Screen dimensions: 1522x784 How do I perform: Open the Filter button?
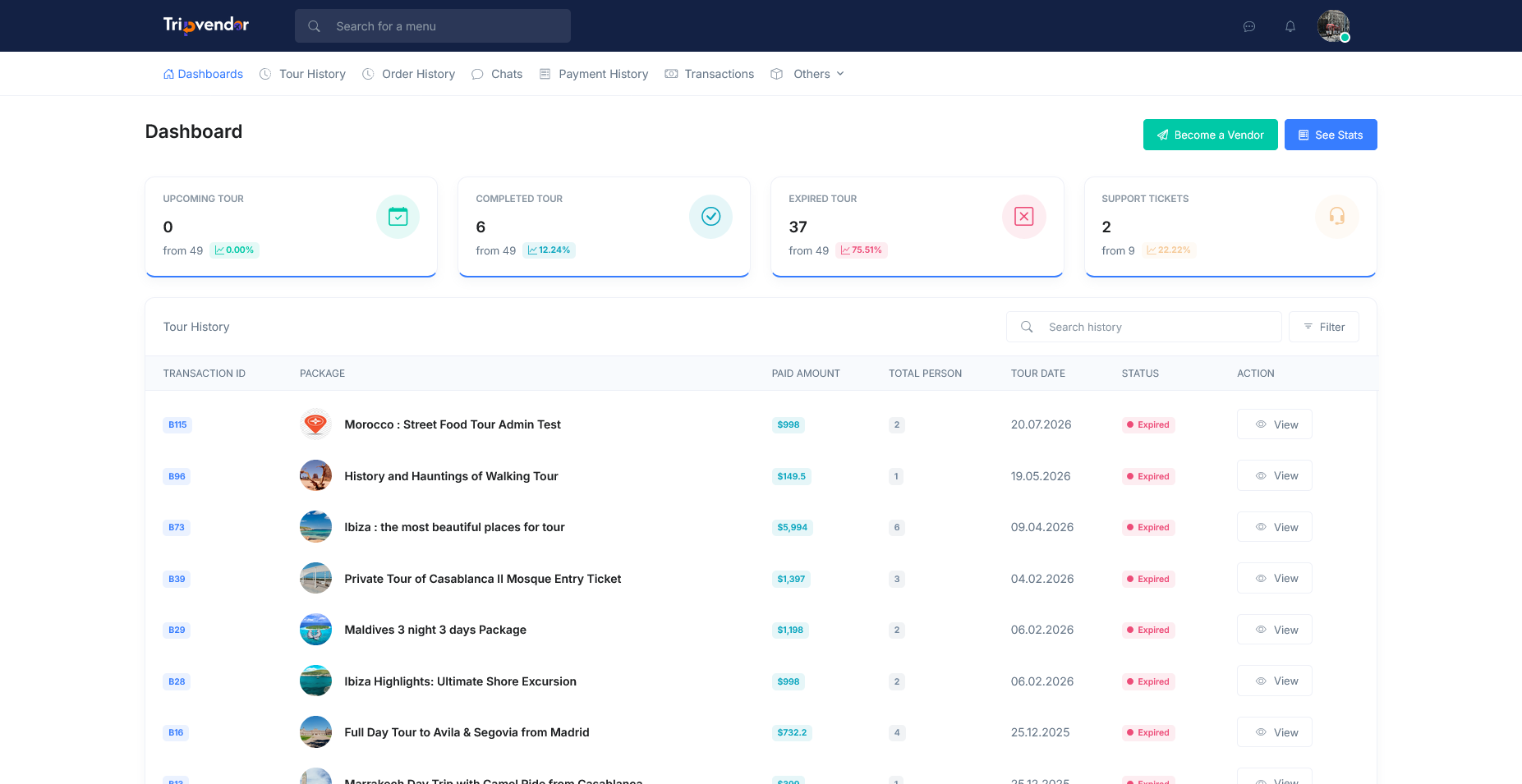pos(1324,327)
